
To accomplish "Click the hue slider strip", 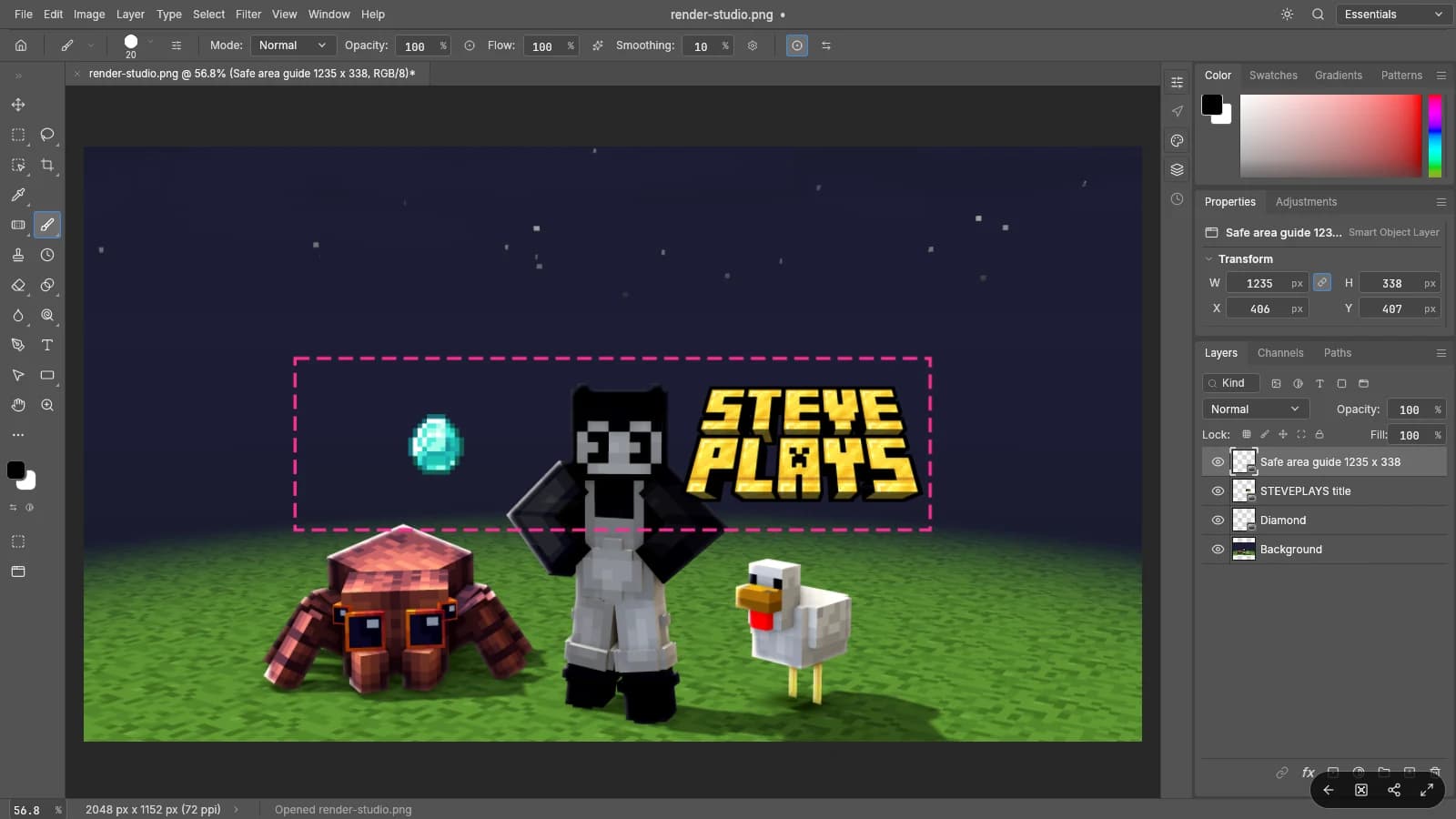I will [x=1435, y=136].
